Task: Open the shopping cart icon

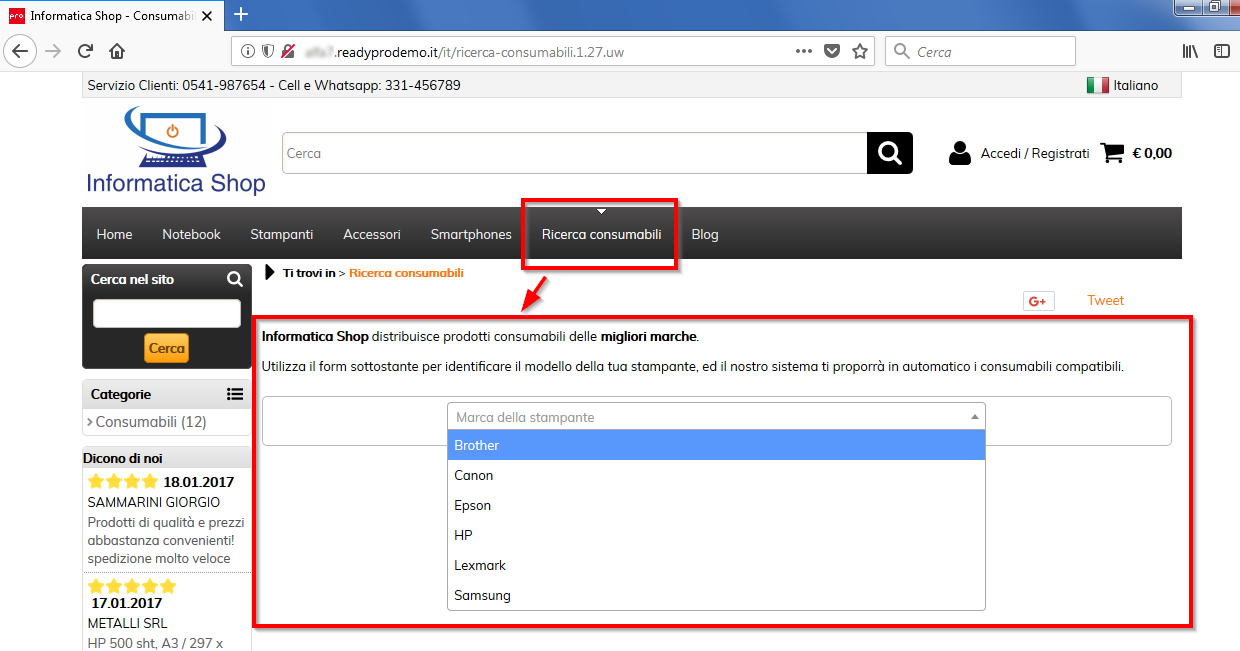Action: [x=1112, y=153]
